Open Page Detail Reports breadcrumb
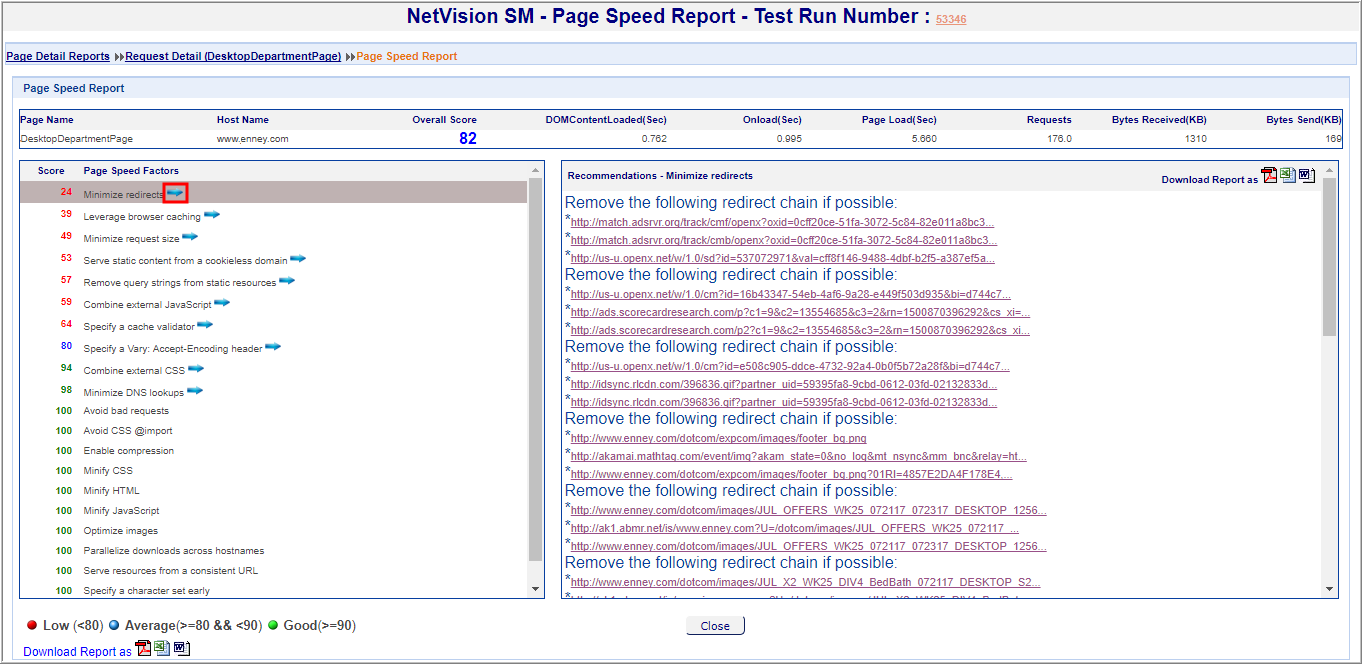1362x664 pixels. click(x=58, y=56)
